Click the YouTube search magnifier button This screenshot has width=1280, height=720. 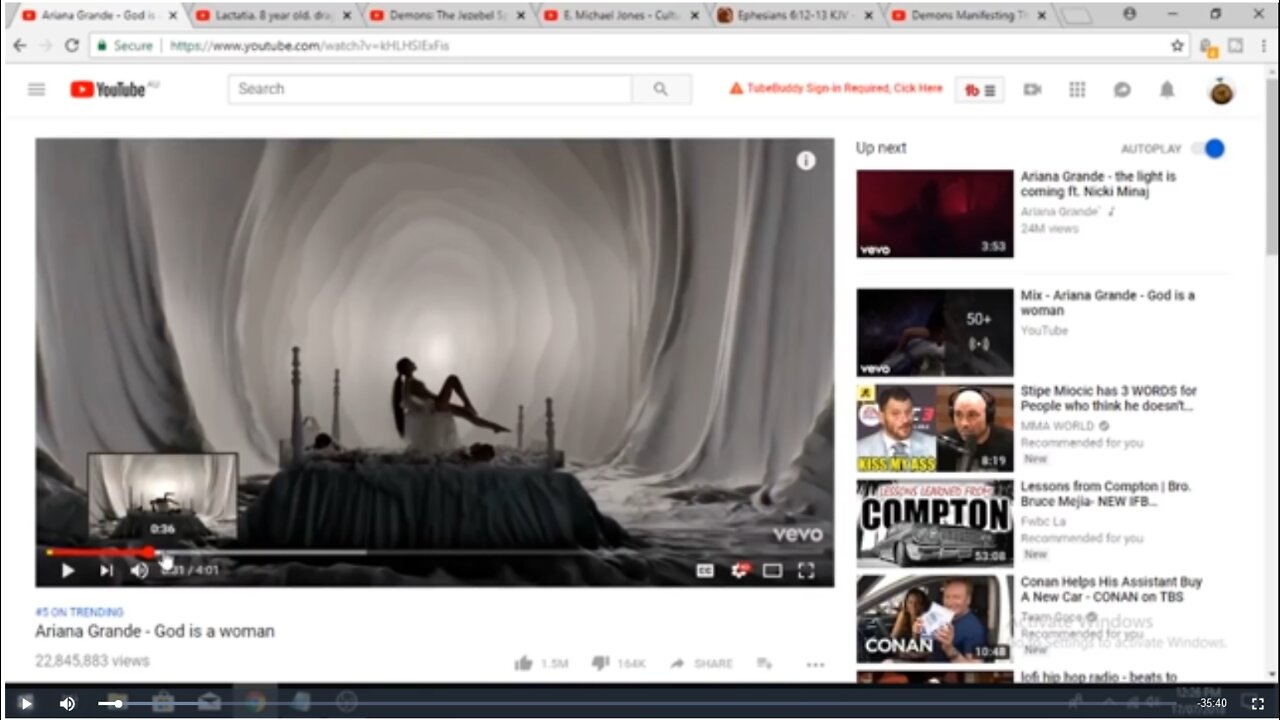pyautogui.click(x=661, y=89)
